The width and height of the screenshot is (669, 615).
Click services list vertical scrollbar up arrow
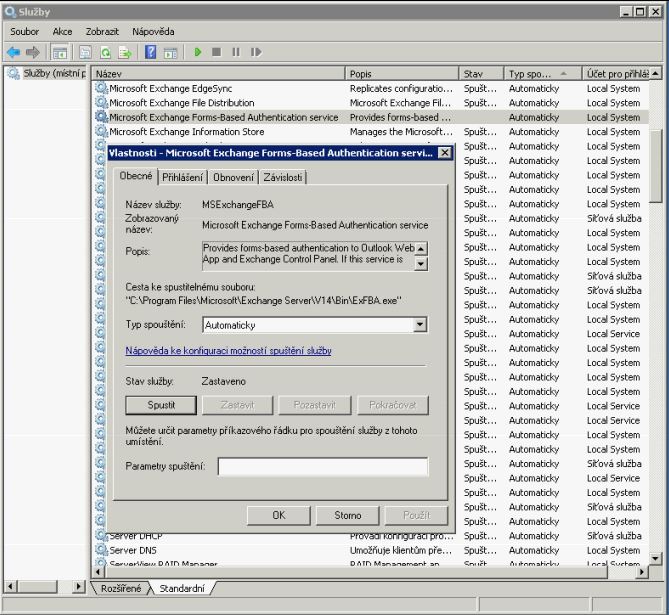point(655,73)
